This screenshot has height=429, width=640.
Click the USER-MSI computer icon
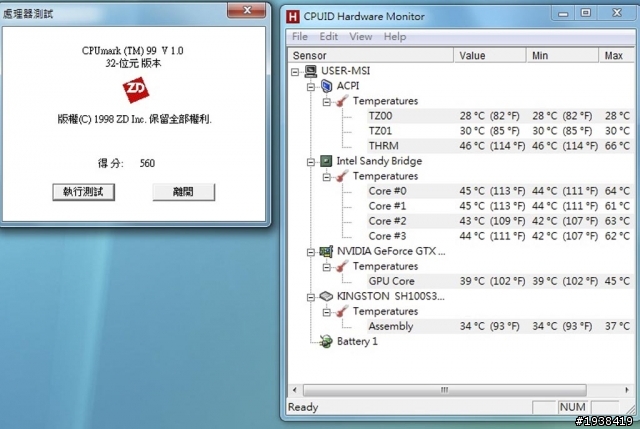pos(311,71)
